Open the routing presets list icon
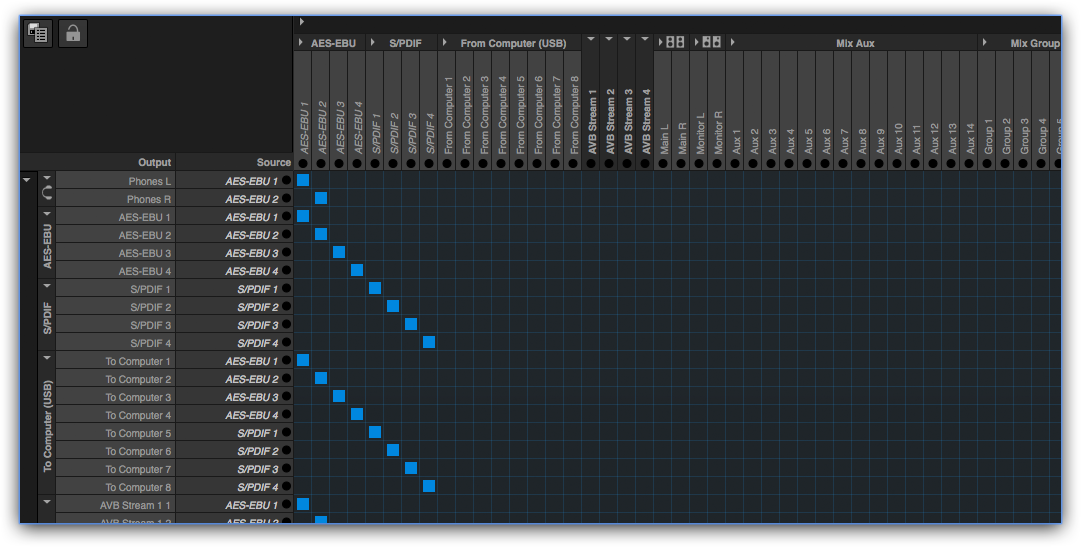This screenshot has width=1081, height=547. click(x=38, y=33)
